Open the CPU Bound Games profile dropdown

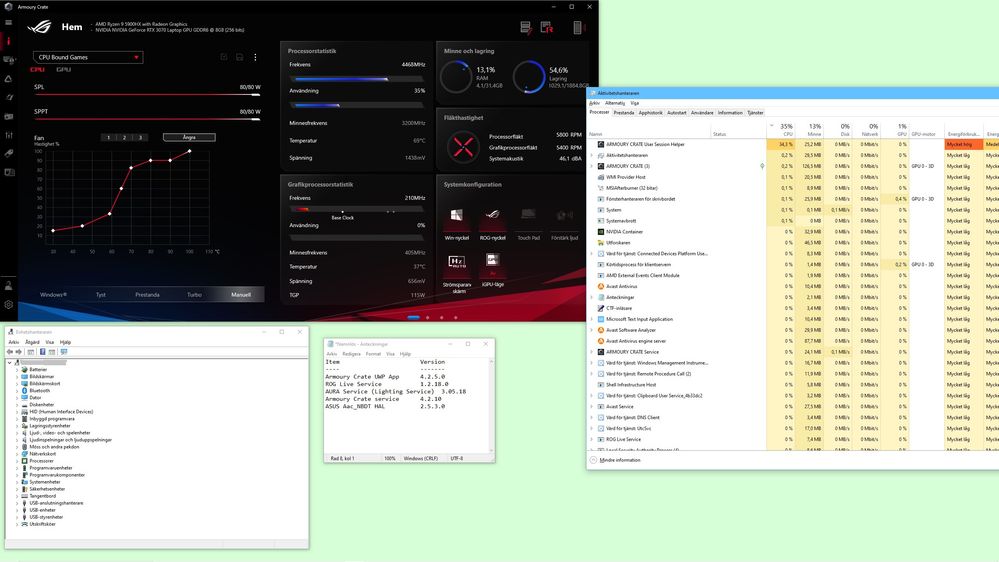point(88,57)
